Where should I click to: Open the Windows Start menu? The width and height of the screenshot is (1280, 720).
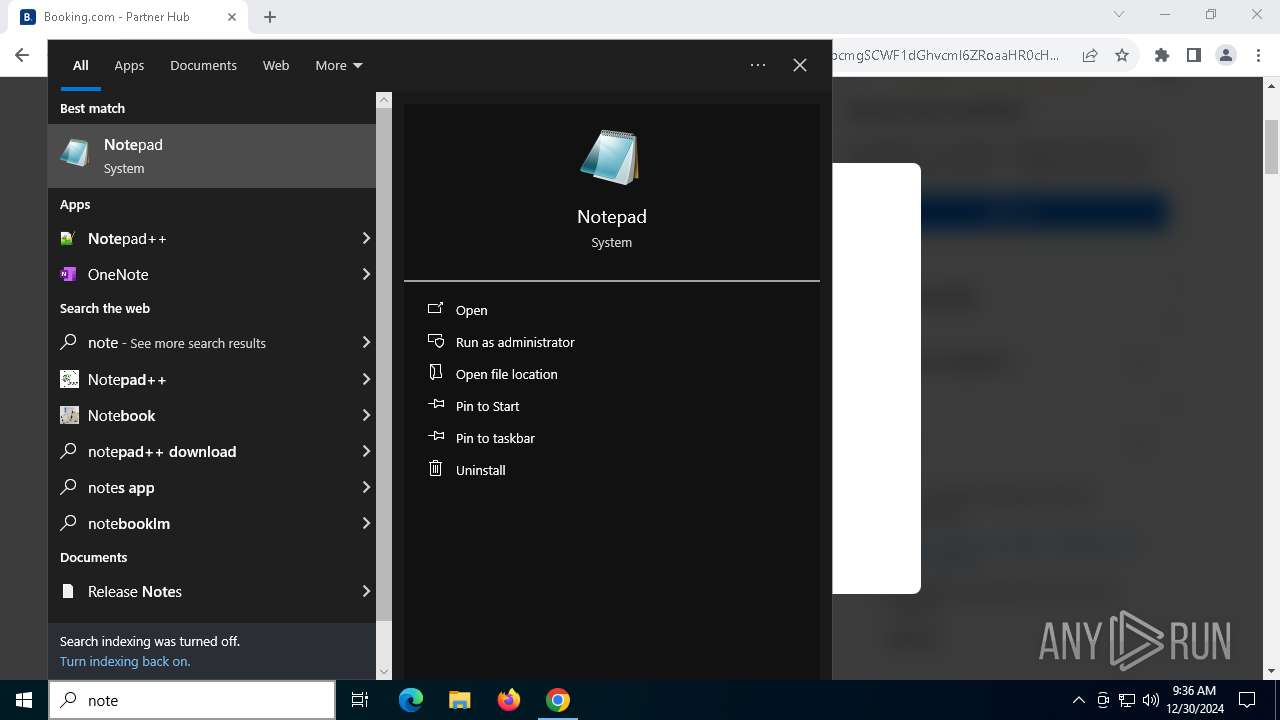(x=24, y=700)
